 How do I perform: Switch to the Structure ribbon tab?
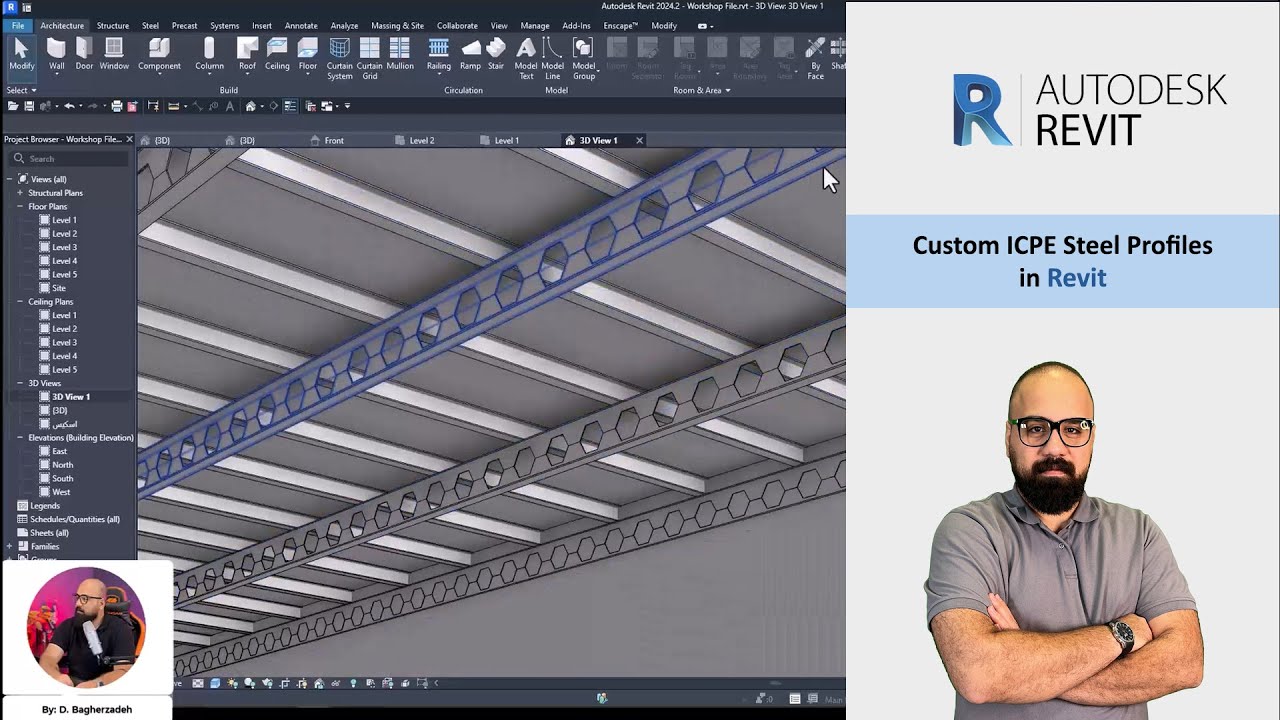pyautogui.click(x=112, y=25)
